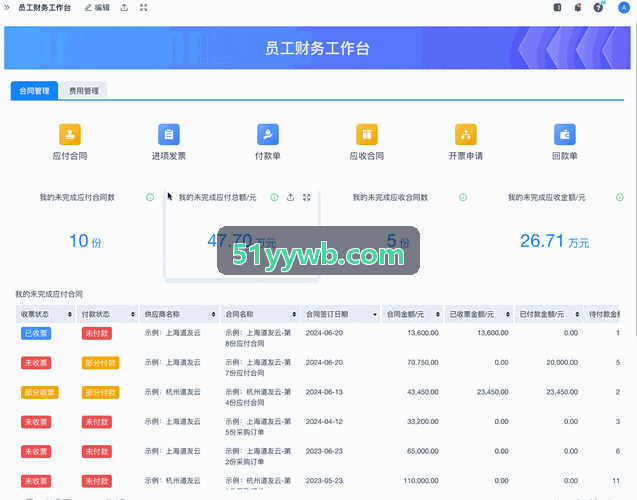637x500 pixels.
Task: Expand the 我的未完成应付总额 card fullscreen
Action: coord(307,197)
